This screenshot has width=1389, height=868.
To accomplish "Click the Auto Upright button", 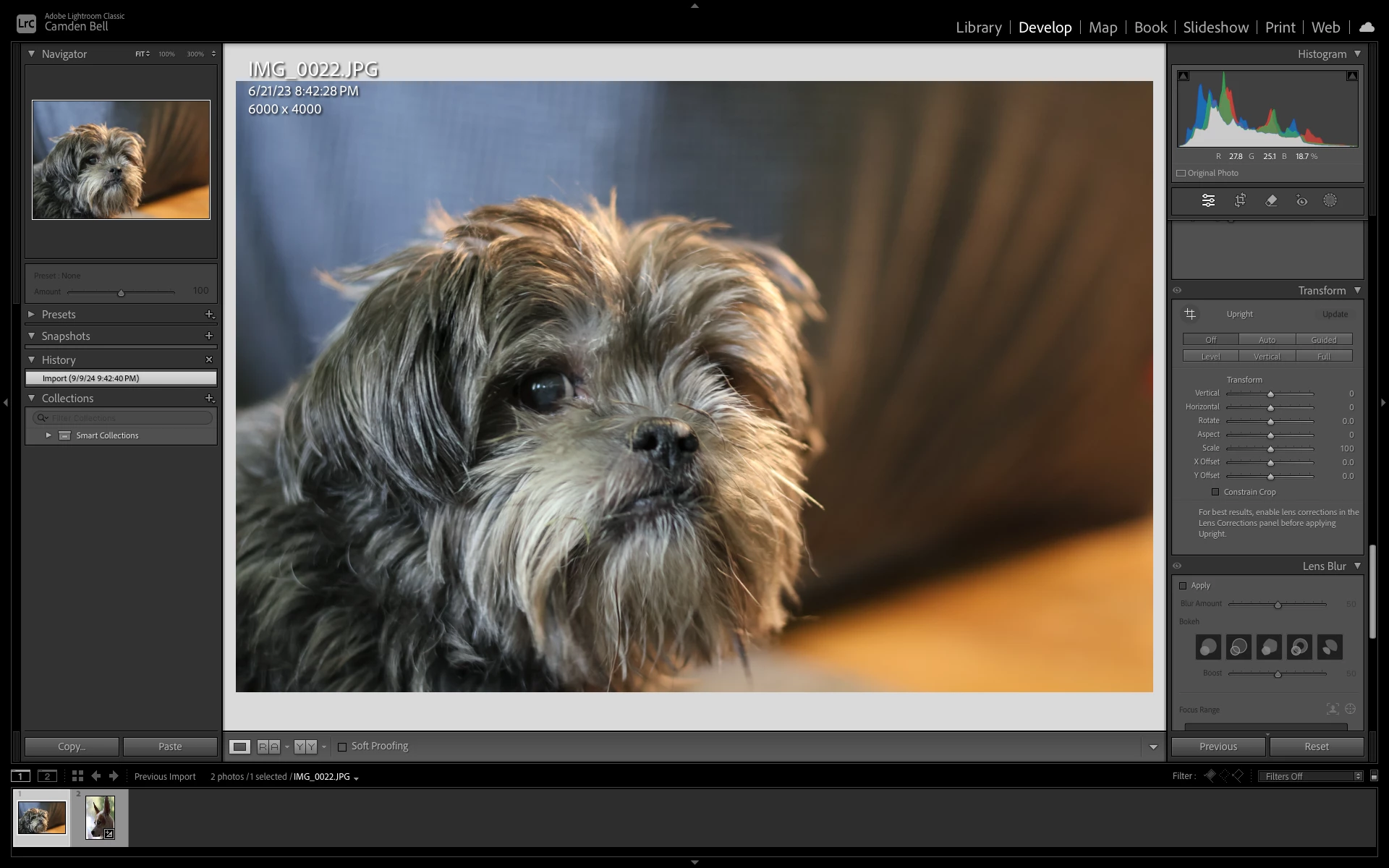I will pyautogui.click(x=1267, y=340).
